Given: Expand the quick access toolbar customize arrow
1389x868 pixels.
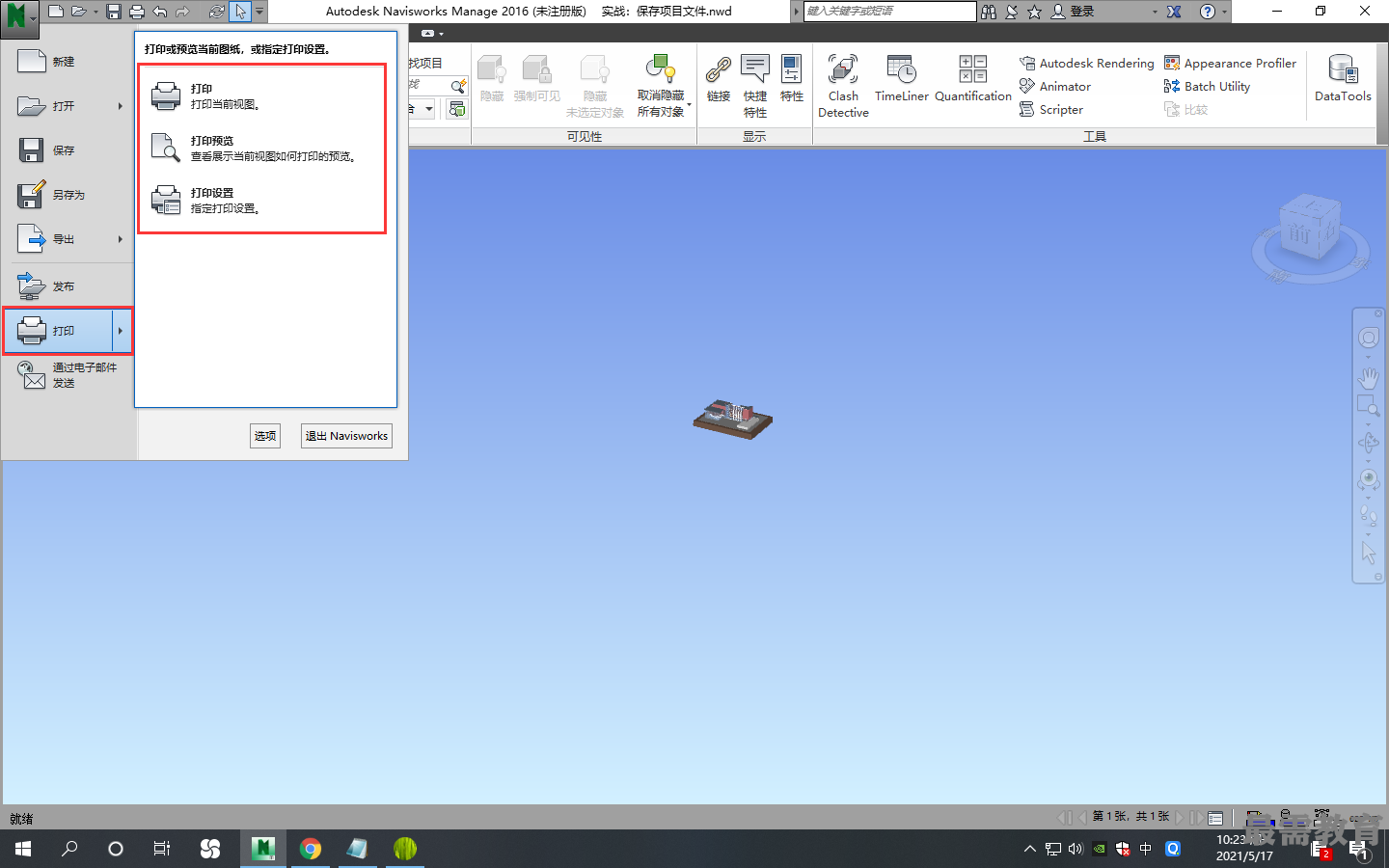Looking at the screenshot, I should pyautogui.click(x=259, y=12).
